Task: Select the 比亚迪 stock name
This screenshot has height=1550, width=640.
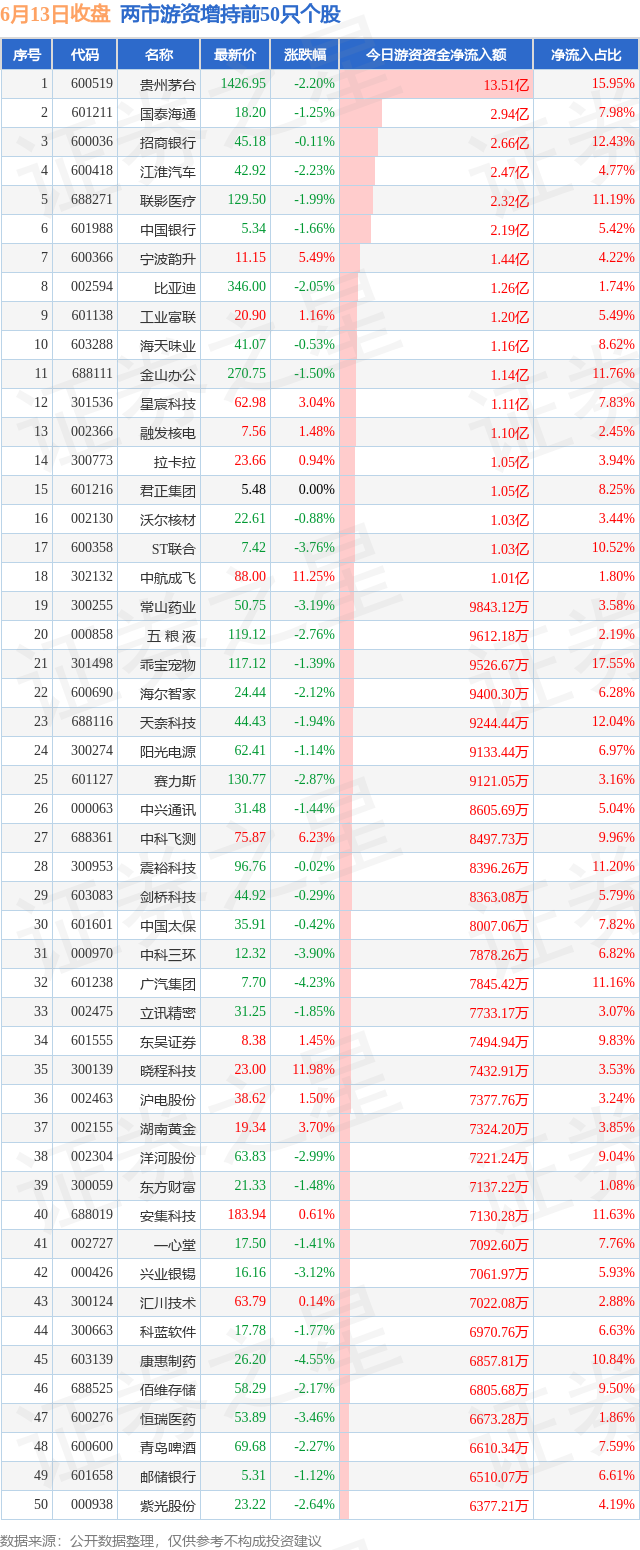Action: 175,287
